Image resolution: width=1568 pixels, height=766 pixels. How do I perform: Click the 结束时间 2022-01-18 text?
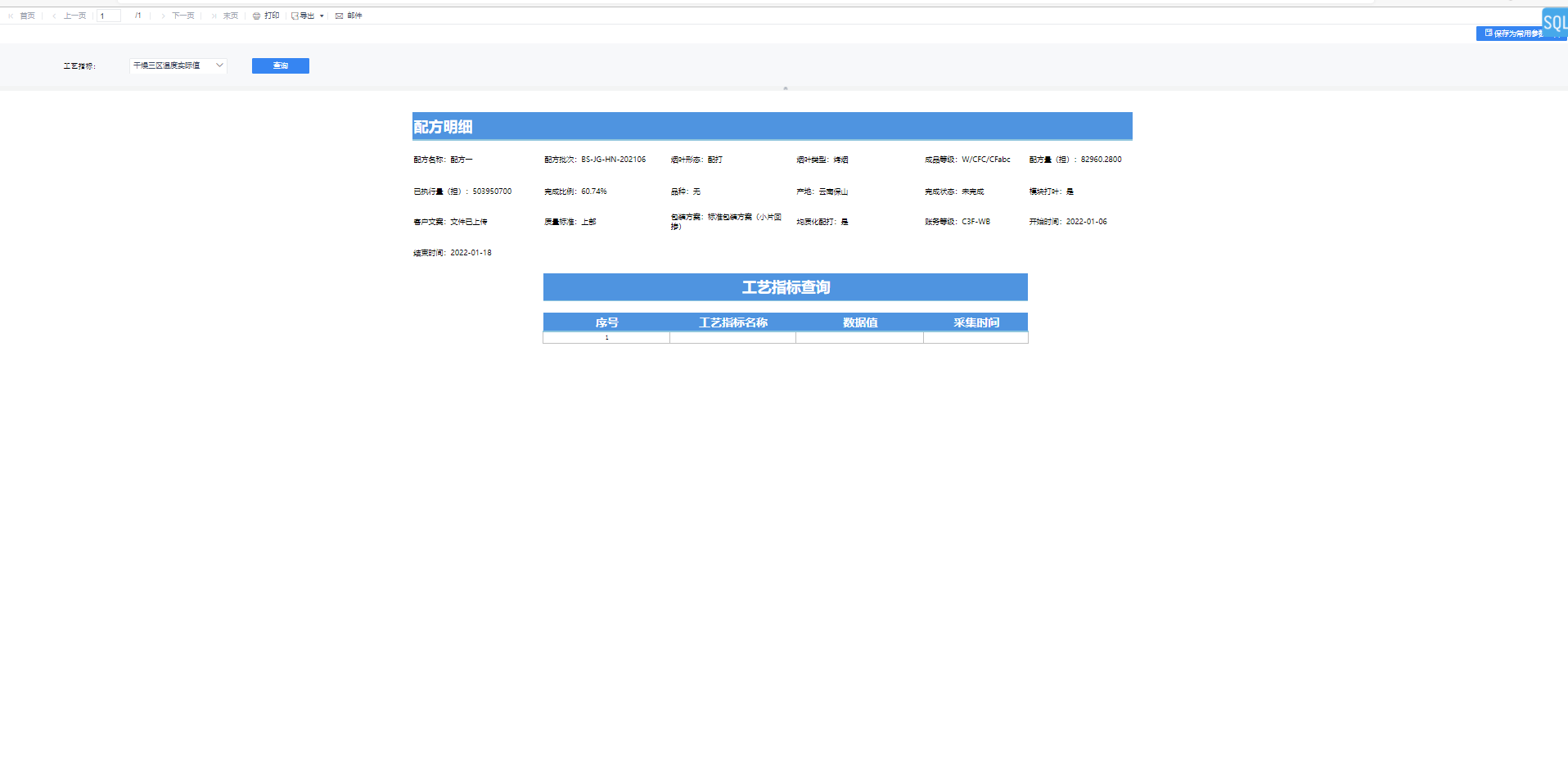pyautogui.click(x=453, y=253)
